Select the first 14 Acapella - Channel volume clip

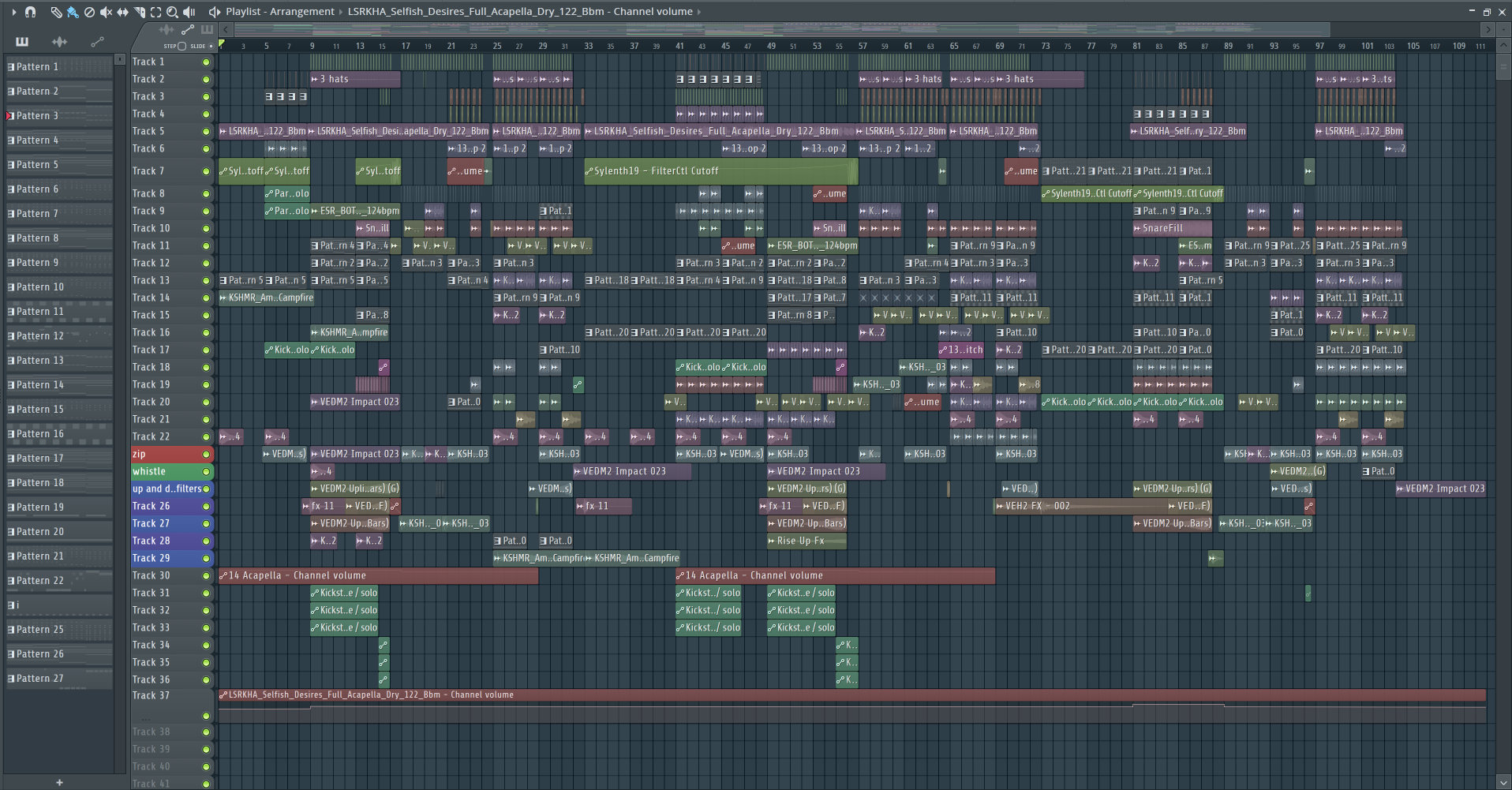coord(378,576)
